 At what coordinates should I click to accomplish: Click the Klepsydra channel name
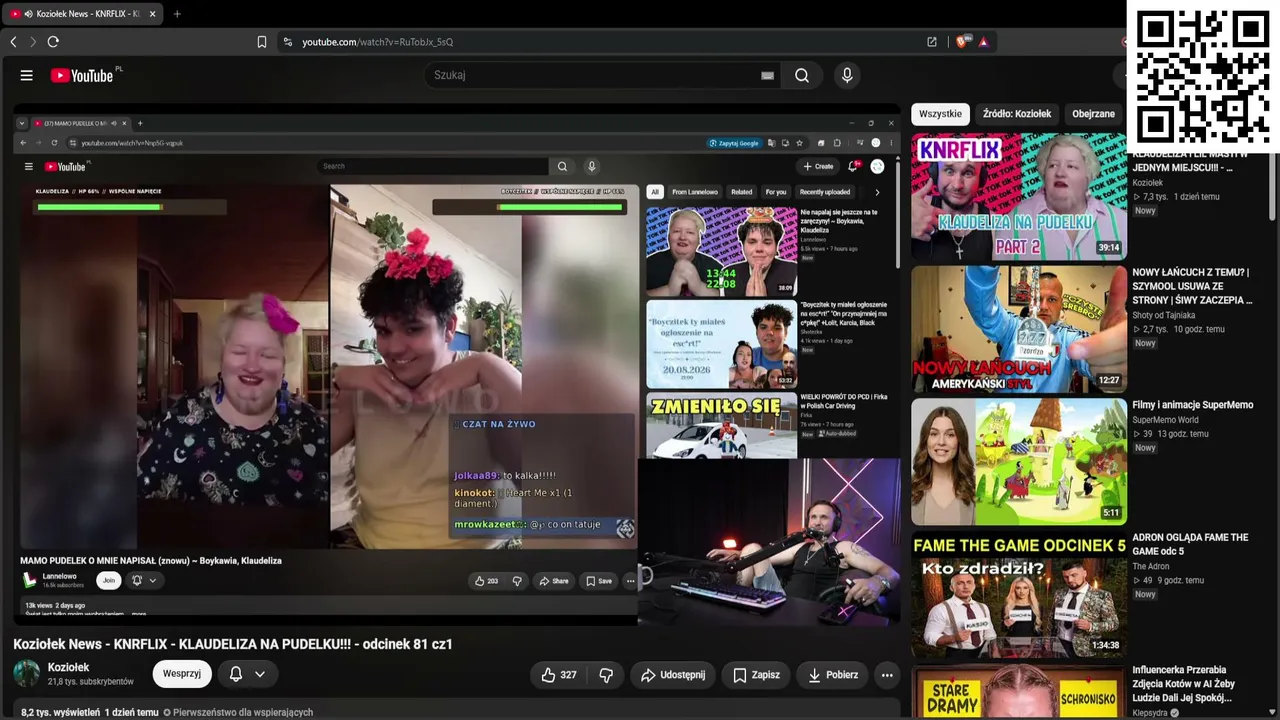coord(1149,713)
